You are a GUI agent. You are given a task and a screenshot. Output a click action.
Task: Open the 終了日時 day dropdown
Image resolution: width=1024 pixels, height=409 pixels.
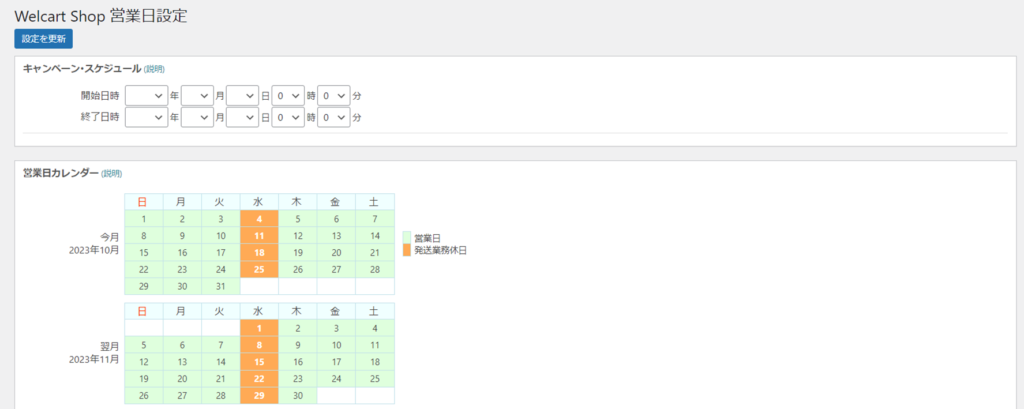point(242,117)
